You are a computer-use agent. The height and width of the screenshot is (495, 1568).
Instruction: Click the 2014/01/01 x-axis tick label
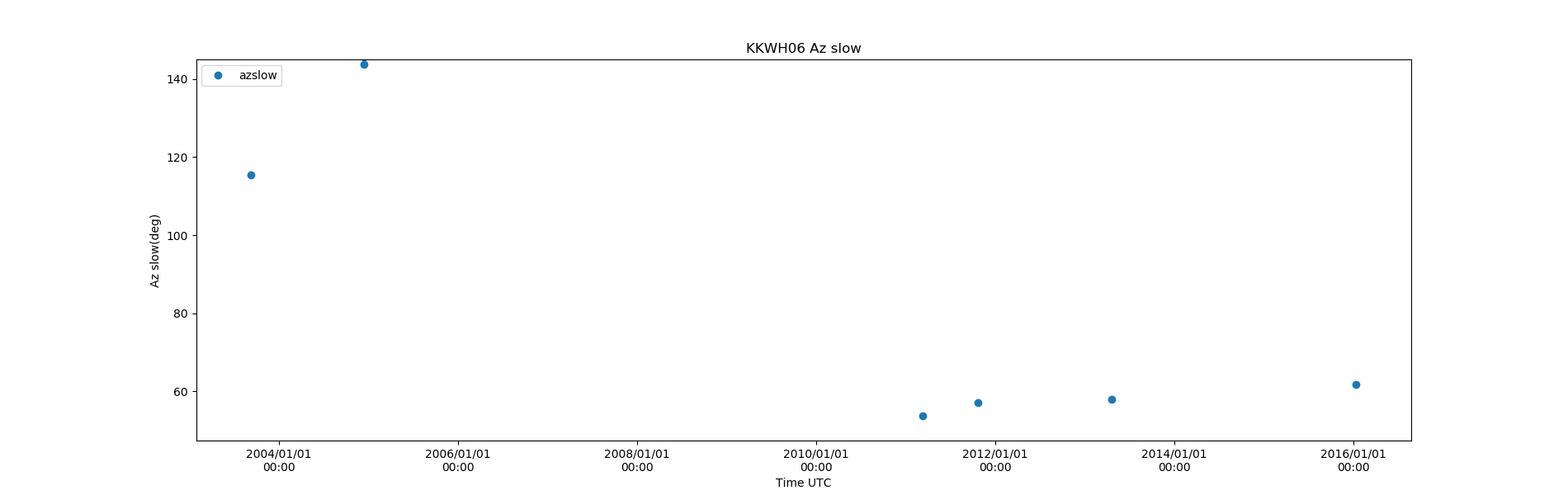[x=1174, y=460]
